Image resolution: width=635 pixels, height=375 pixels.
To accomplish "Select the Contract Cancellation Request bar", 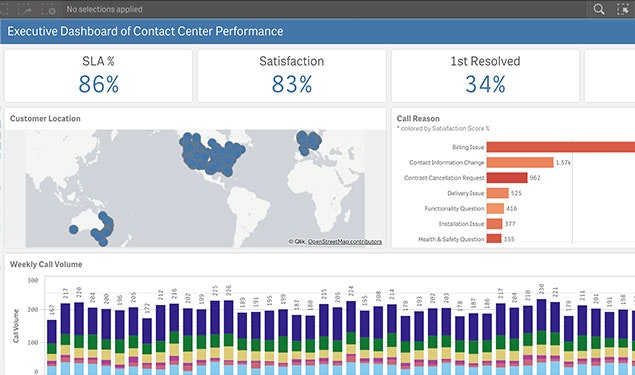I will pos(507,178).
